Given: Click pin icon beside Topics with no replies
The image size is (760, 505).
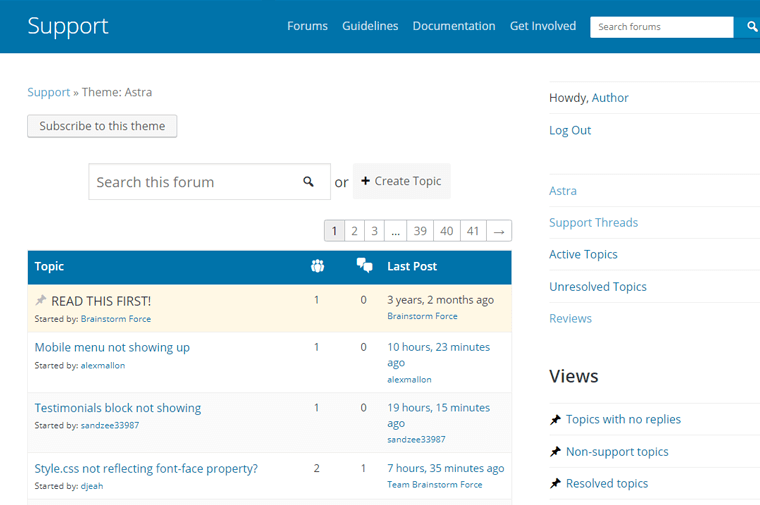Looking at the screenshot, I should coord(555,420).
